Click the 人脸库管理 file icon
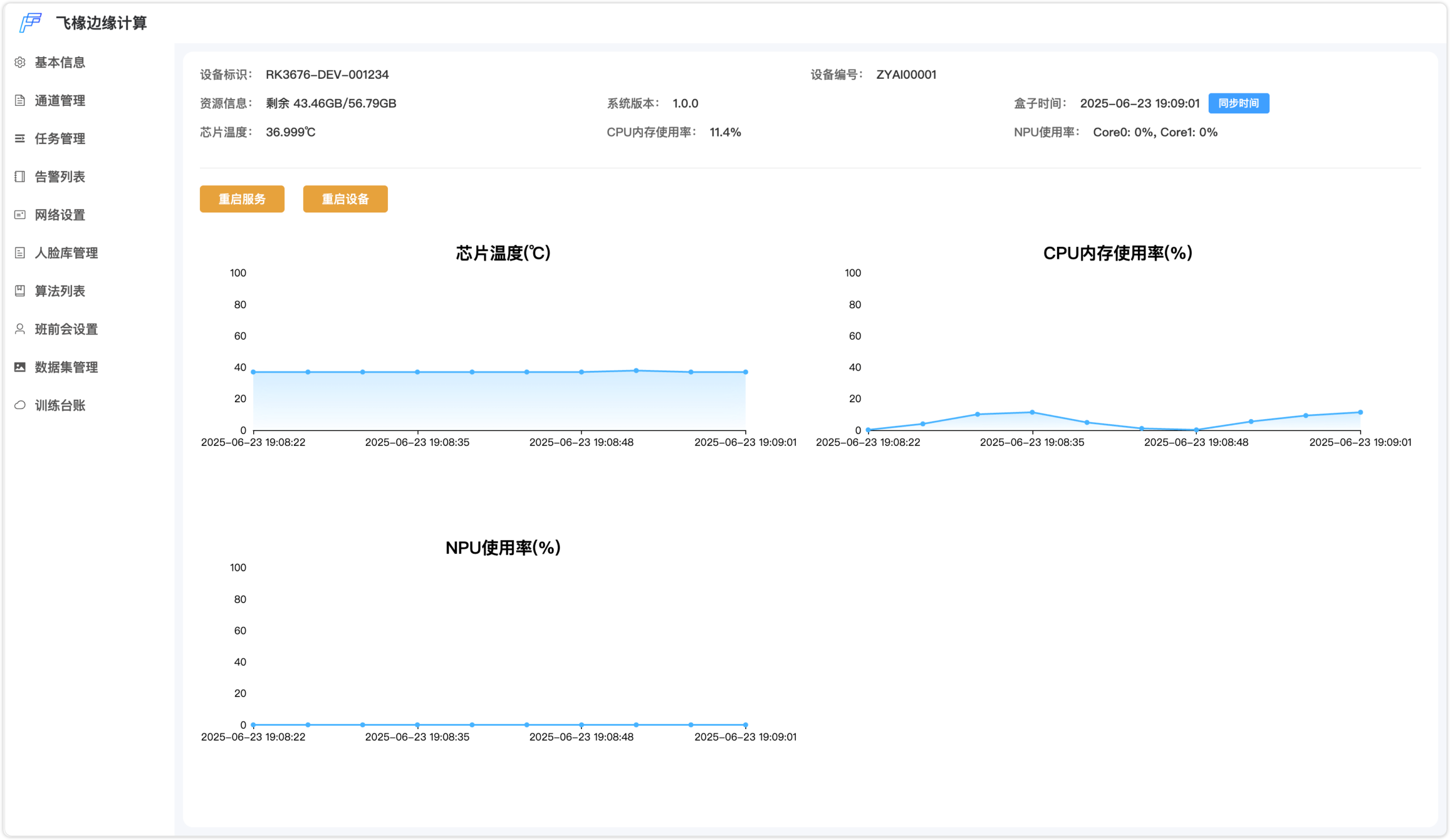Viewport: 1450px width, 840px height. tap(20, 253)
